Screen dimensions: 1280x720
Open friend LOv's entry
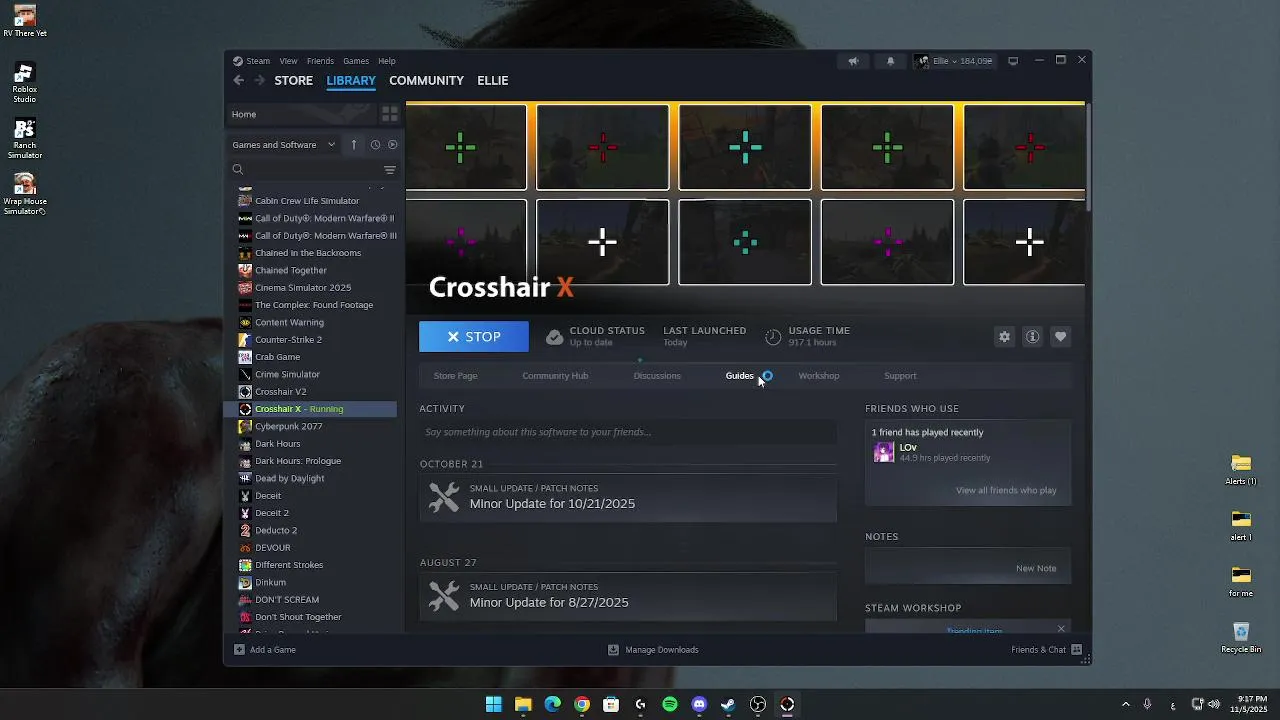click(x=968, y=452)
